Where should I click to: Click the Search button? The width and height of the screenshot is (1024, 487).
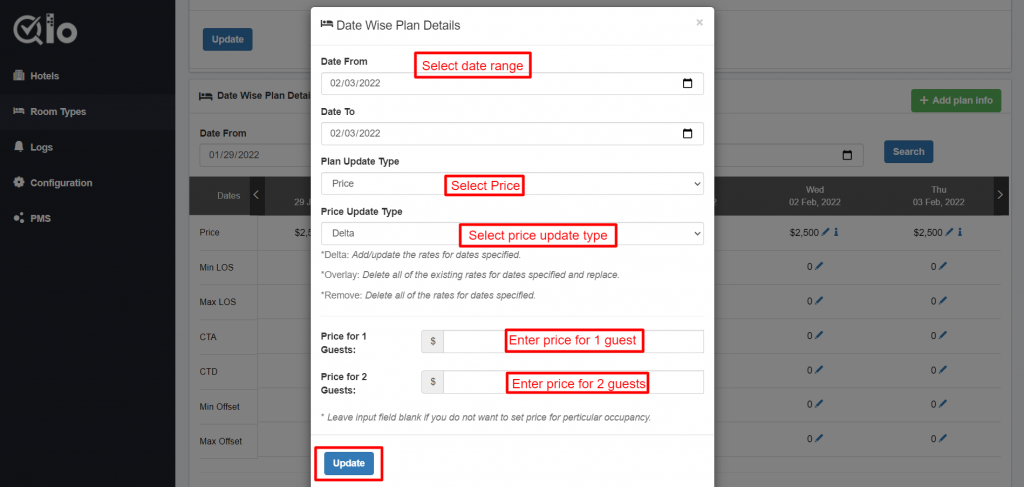(908, 151)
